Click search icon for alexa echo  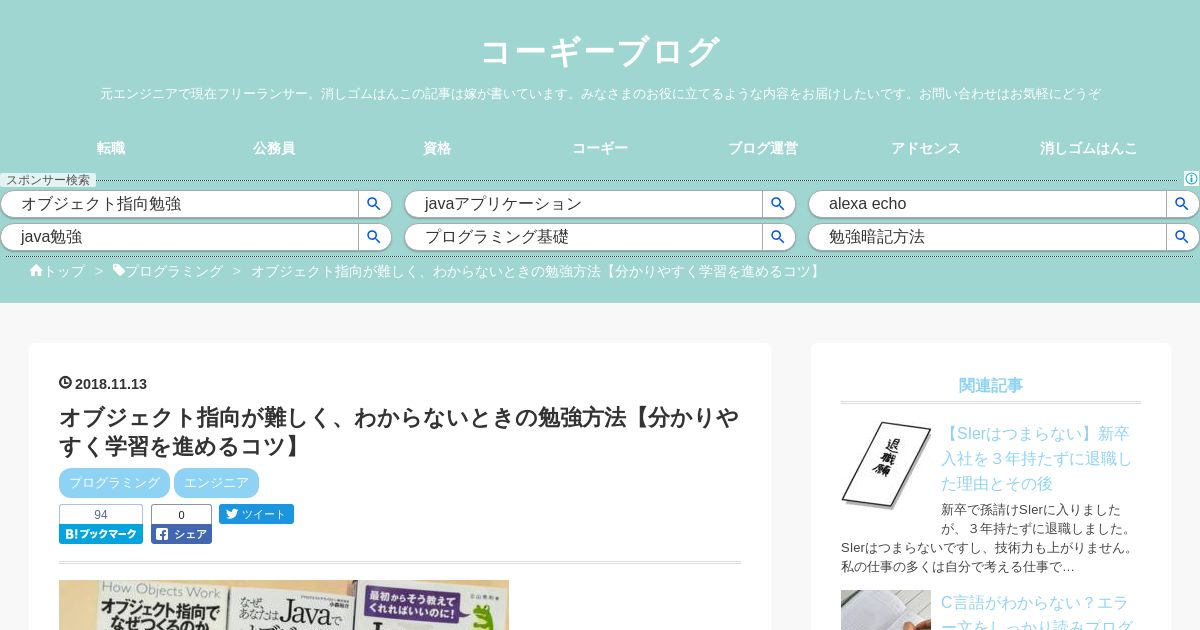click(x=1182, y=204)
